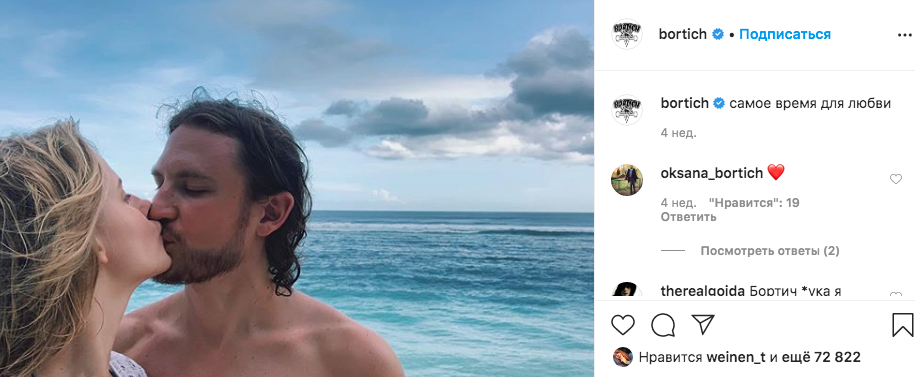Image resolution: width=915 pixels, height=377 pixels.
Task: Click the beach kiss photo
Action: [x=297, y=188]
